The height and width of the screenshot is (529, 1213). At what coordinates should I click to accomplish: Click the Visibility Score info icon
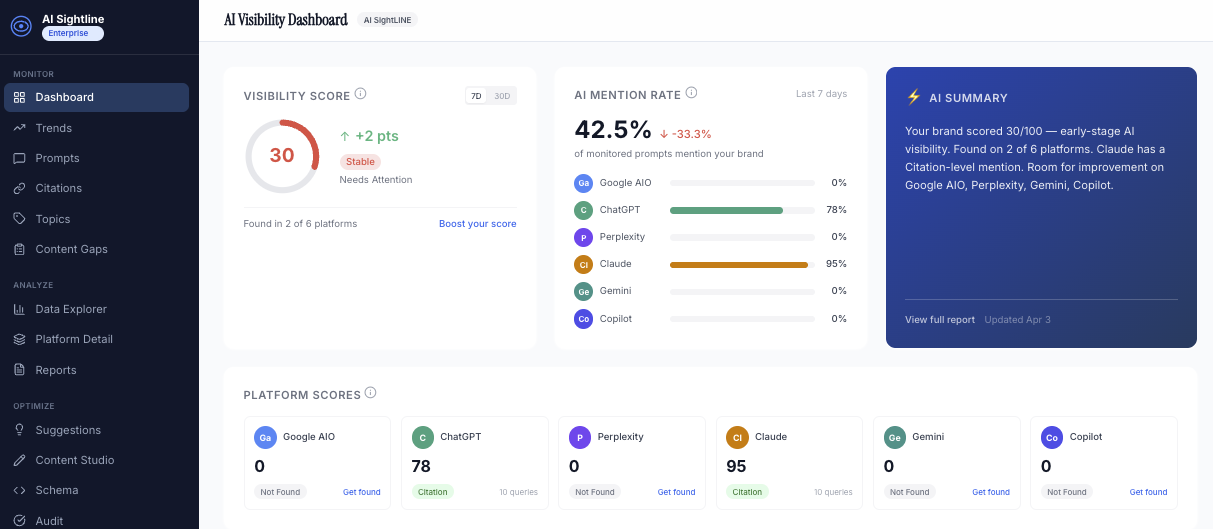(361, 94)
